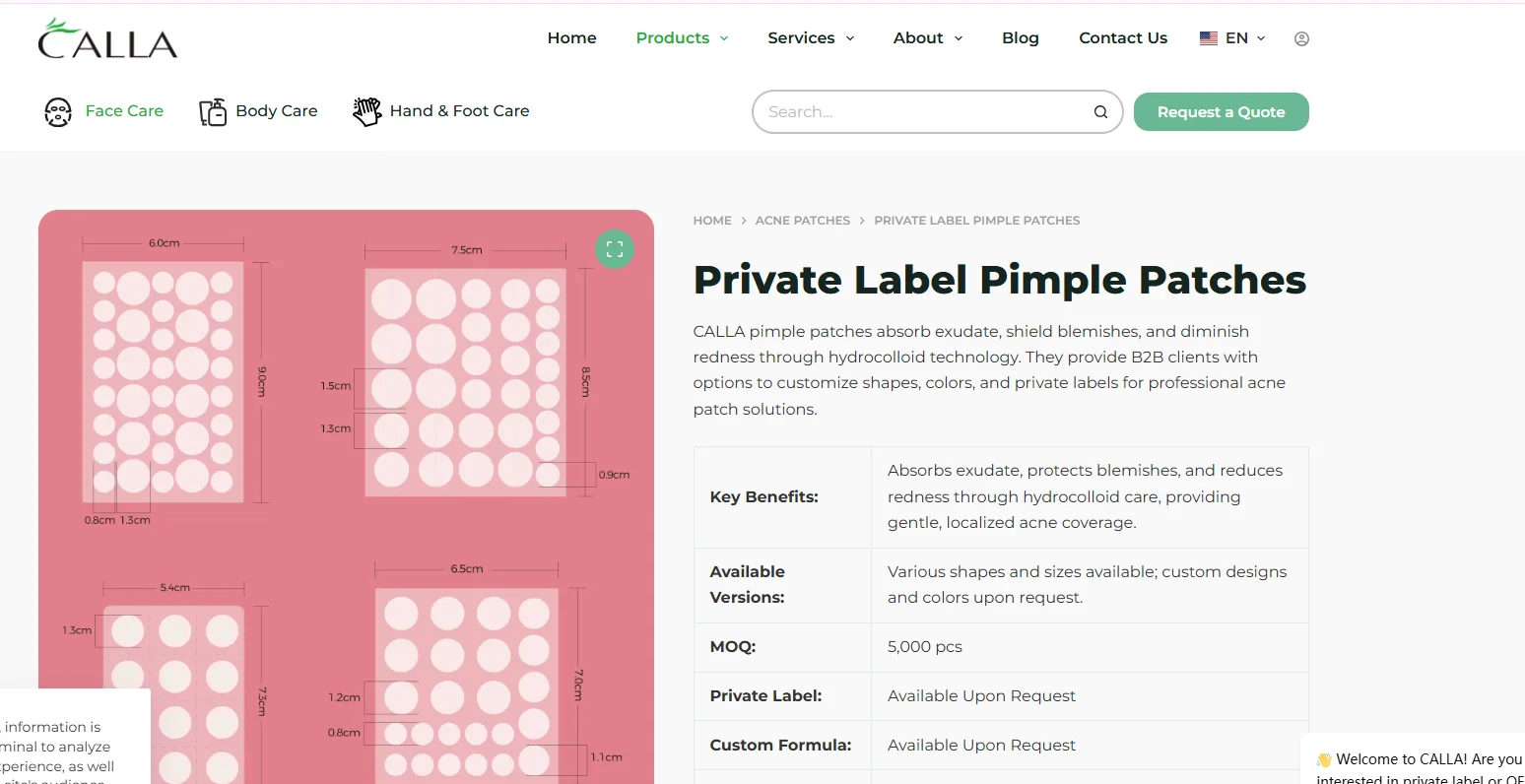Open the Blog menu item
Viewport: 1525px width, 784px height.
1021,37
